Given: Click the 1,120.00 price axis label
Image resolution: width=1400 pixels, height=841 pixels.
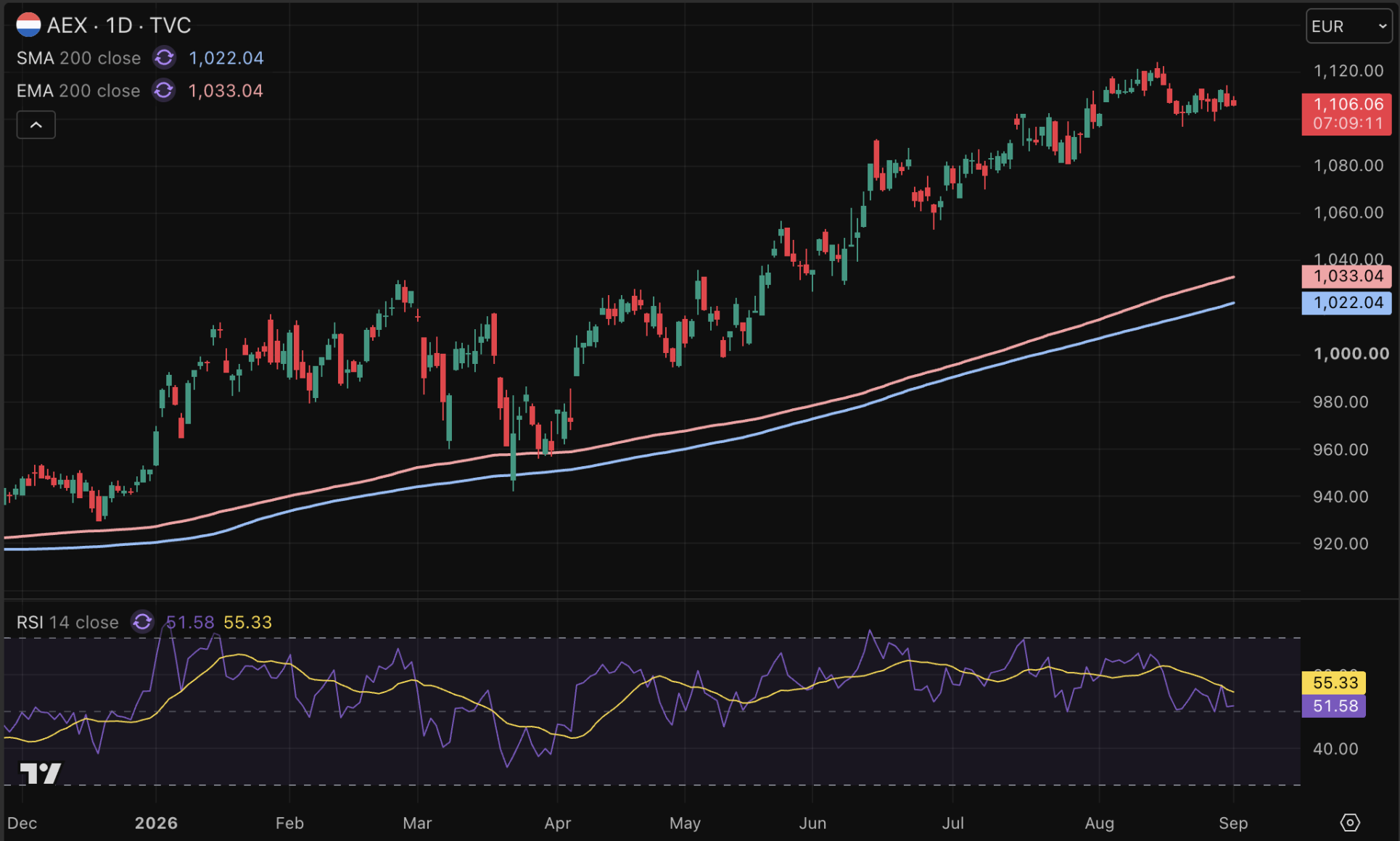Looking at the screenshot, I should (1348, 71).
